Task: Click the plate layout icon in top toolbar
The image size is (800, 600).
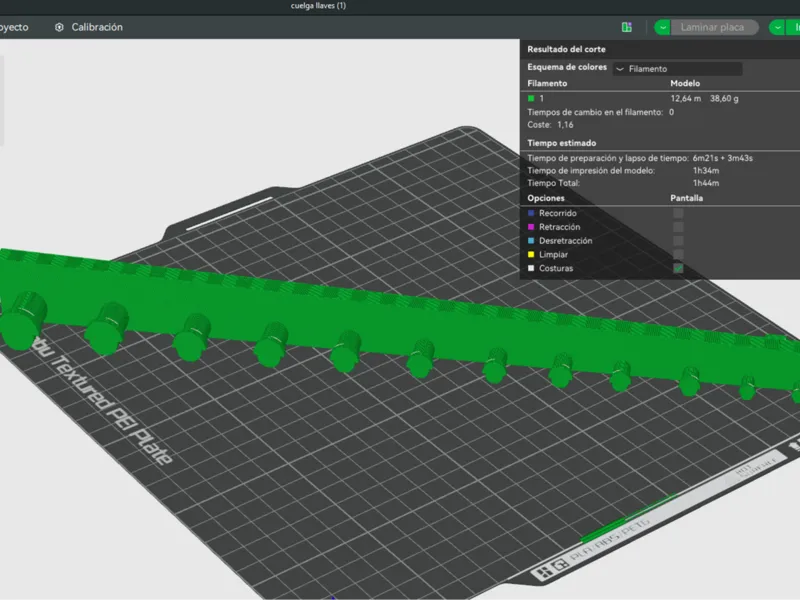Action: click(627, 27)
